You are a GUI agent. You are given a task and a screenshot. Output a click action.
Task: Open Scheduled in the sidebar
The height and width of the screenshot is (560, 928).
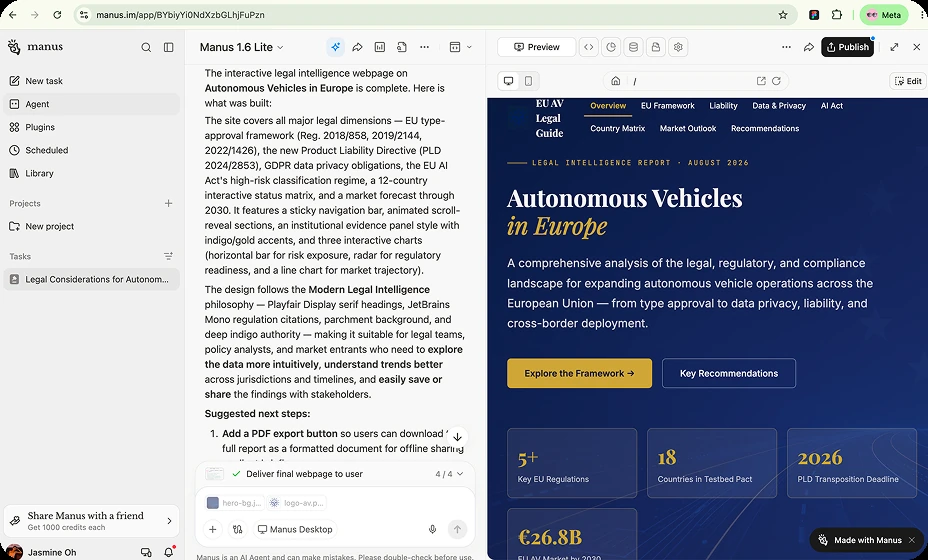92,150
